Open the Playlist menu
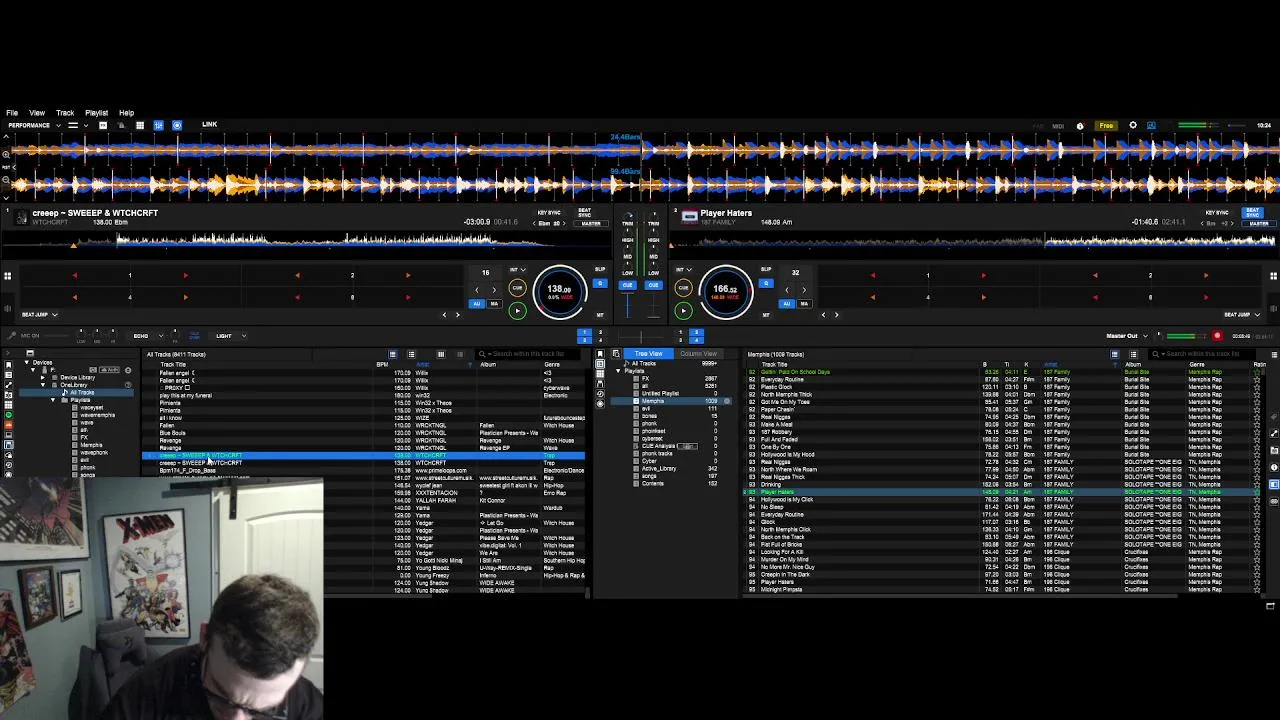The width and height of the screenshot is (1280, 720). [x=96, y=113]
